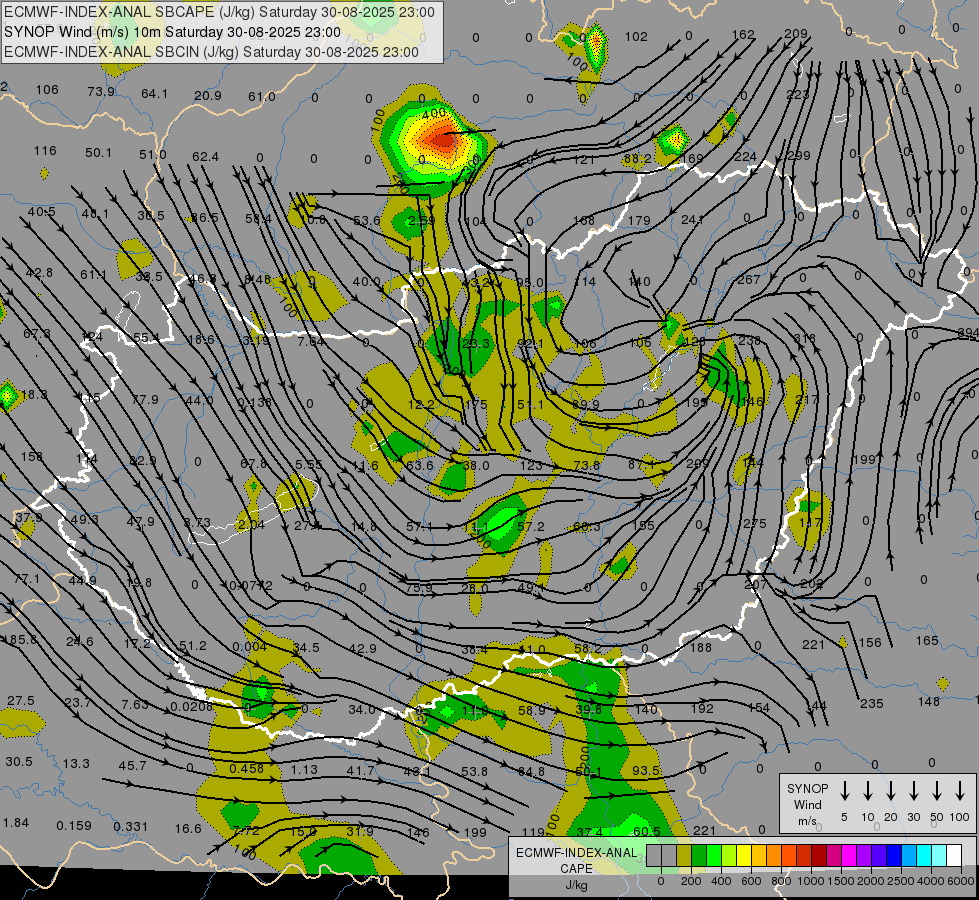Click 'ECMWF-INDEX-ANAL CAPE' legend label
Viewport: 979px width, 900px height.
tap(576, 860)
